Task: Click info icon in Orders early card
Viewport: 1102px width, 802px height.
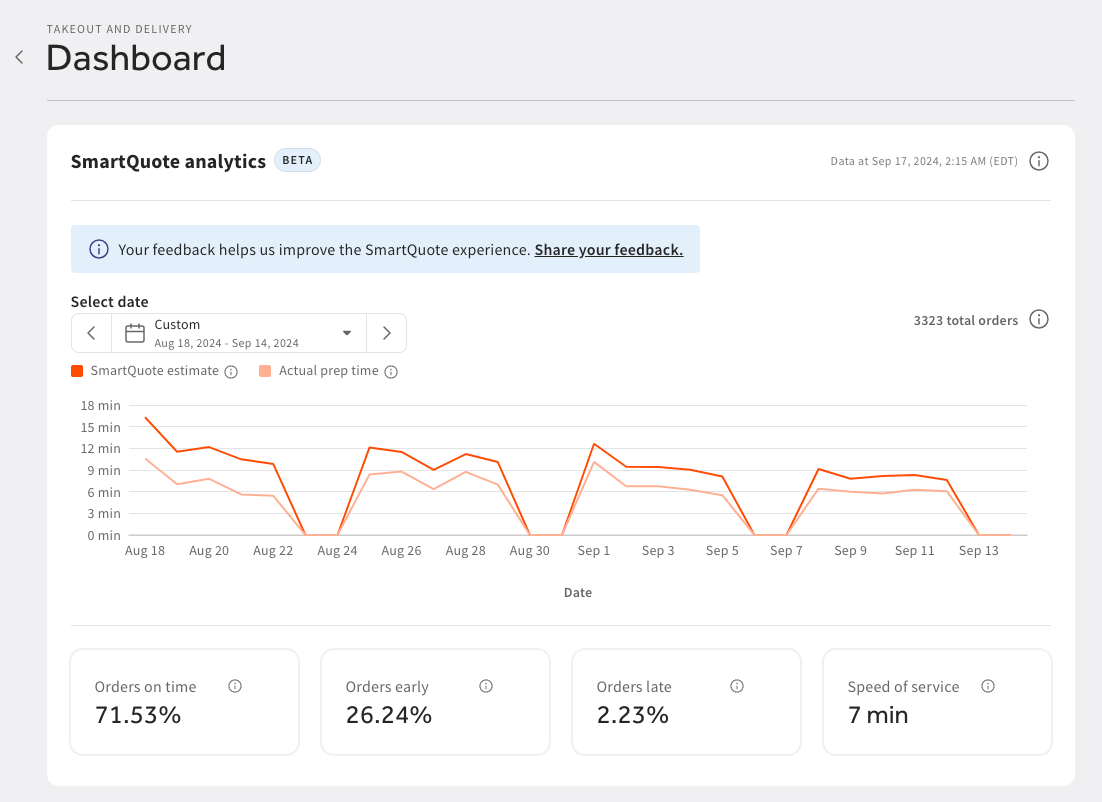Action: pos(486,686)
